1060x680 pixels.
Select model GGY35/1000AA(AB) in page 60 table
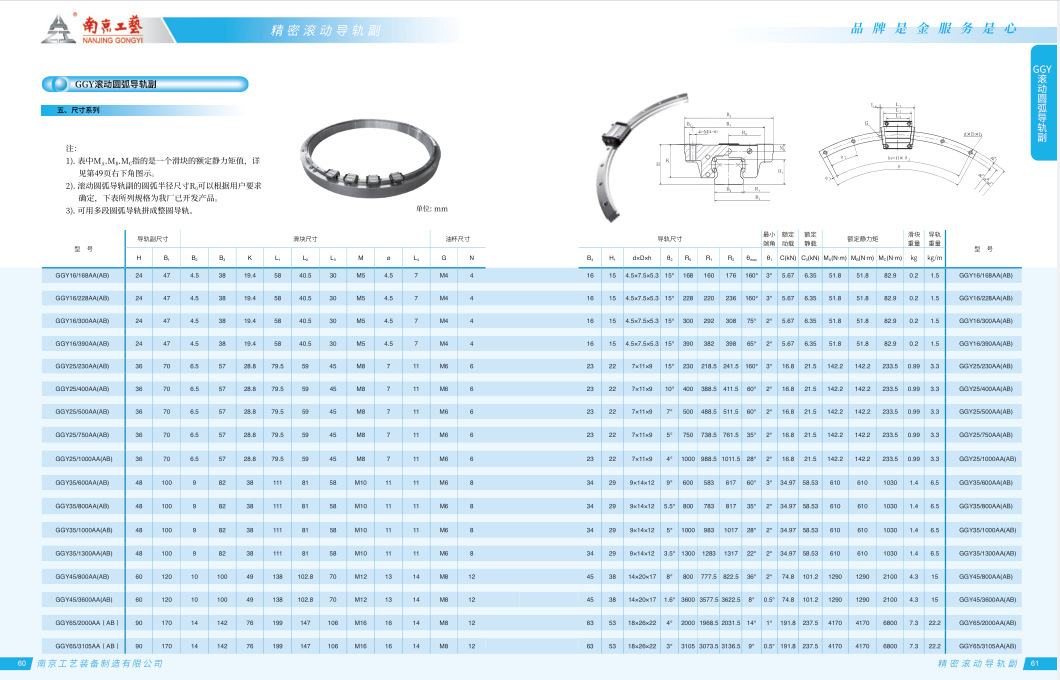pyautogui.click(x=84, y=531)
